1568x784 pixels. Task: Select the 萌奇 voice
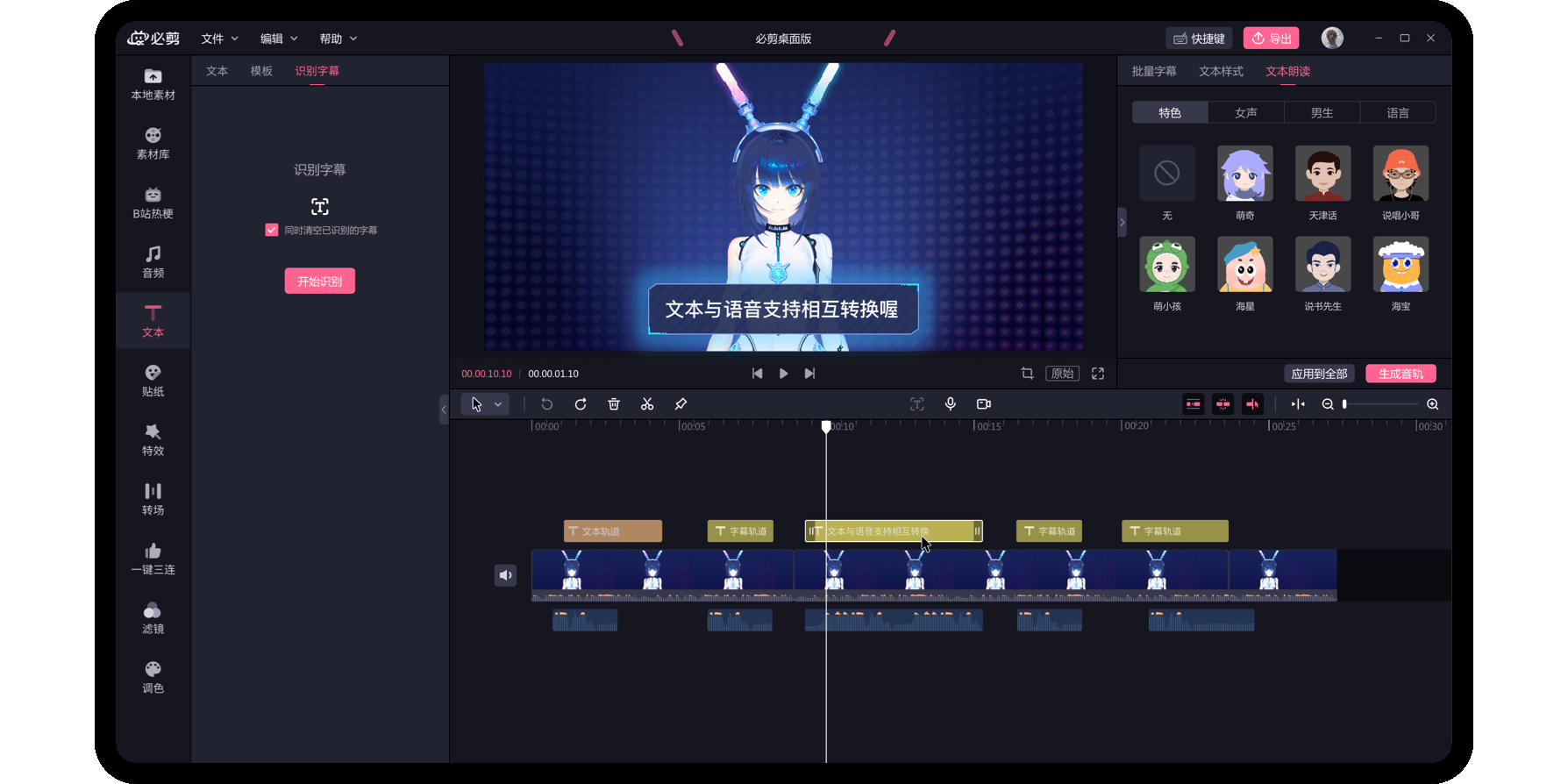(1245, 174)
